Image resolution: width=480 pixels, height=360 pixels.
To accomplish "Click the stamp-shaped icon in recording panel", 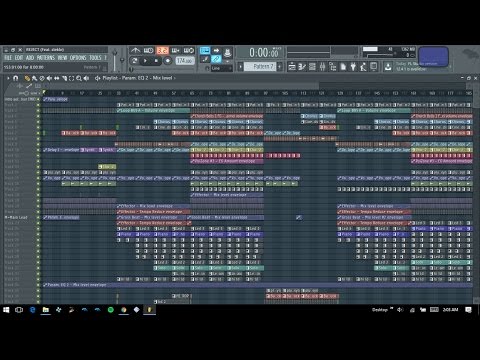I will tap(228, 52).
